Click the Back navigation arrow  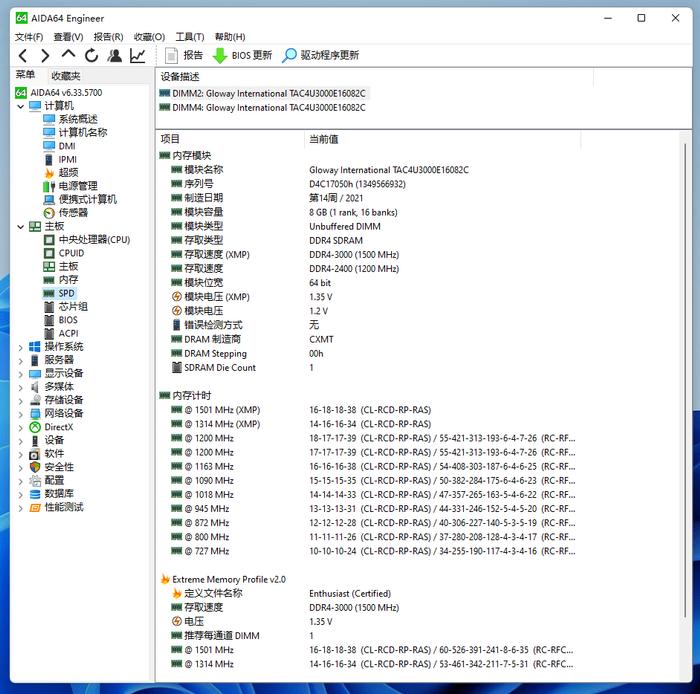[23, 55]
